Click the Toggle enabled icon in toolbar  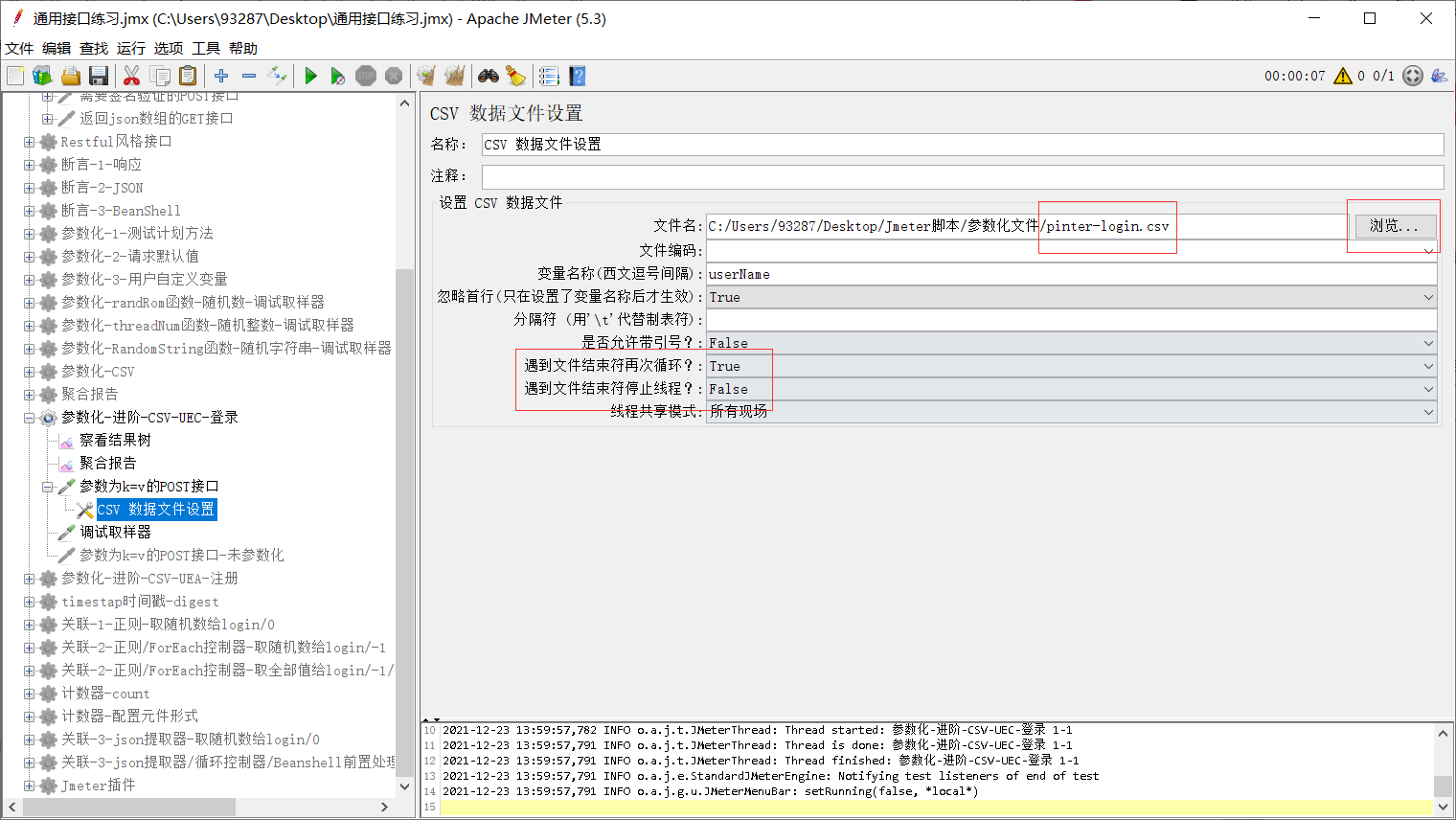(277, 76)
